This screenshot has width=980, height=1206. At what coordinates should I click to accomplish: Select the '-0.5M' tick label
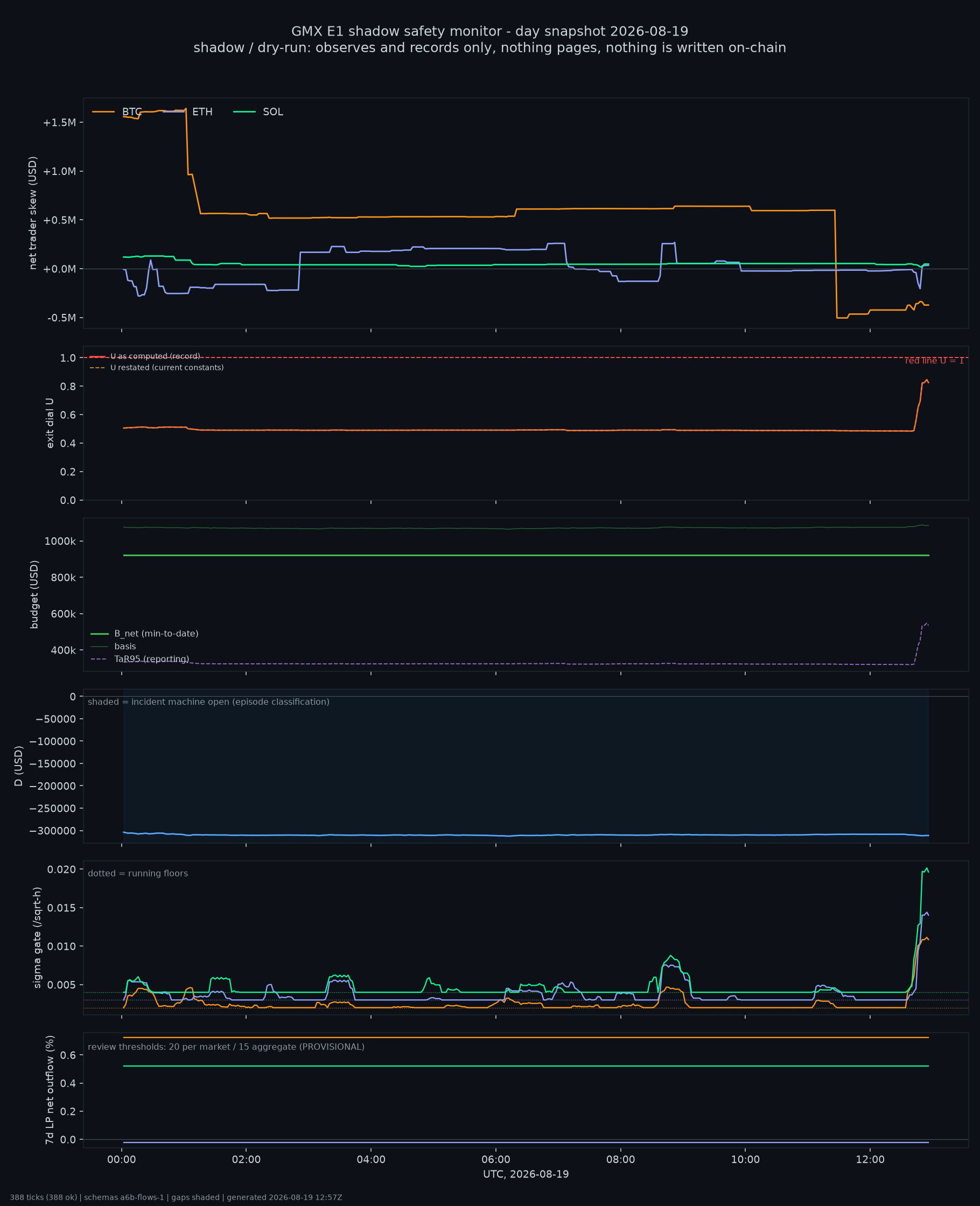click(61, 318)
